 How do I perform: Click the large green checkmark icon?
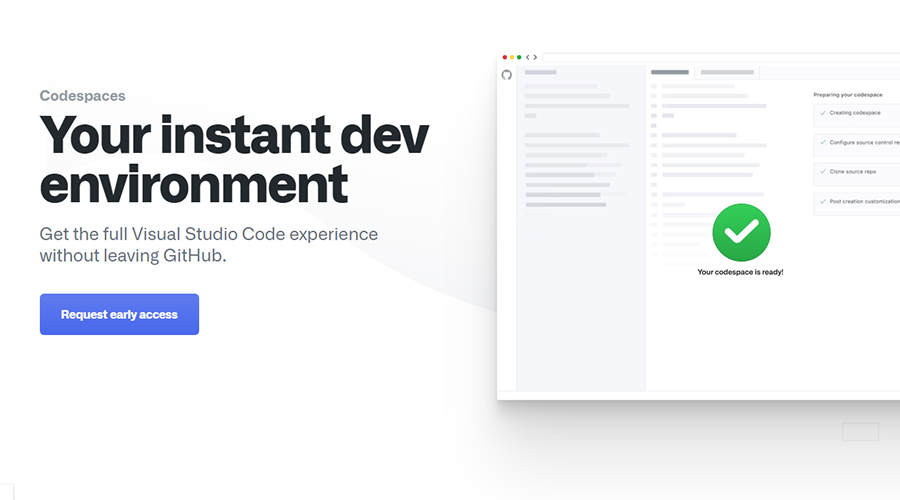pyautogui.click(x=741, y=232)
